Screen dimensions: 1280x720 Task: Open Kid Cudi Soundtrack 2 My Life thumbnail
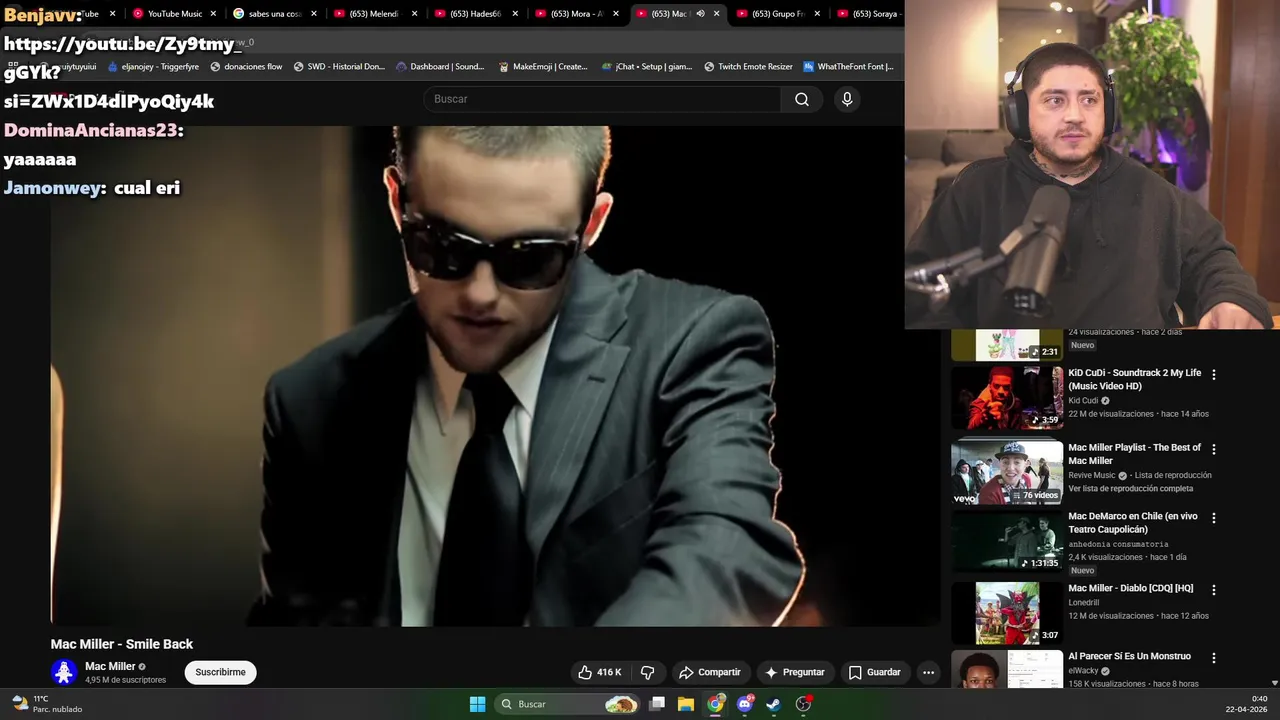tap(1007, 397)
